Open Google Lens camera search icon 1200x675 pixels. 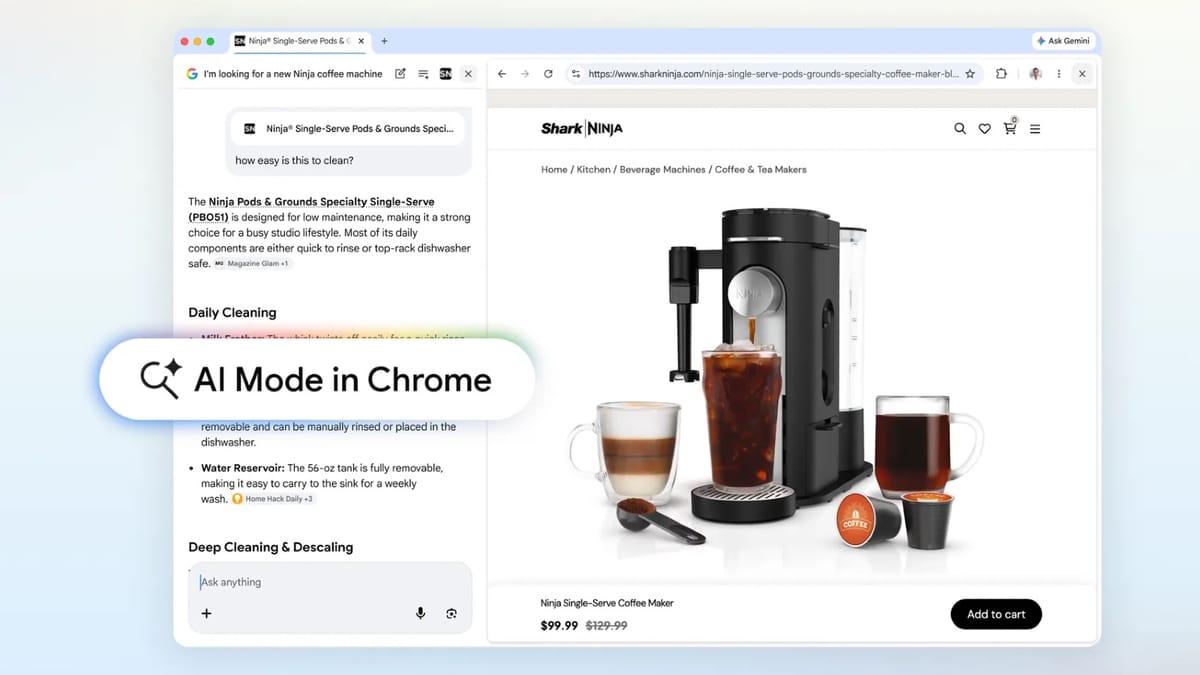tap(451, 613)
